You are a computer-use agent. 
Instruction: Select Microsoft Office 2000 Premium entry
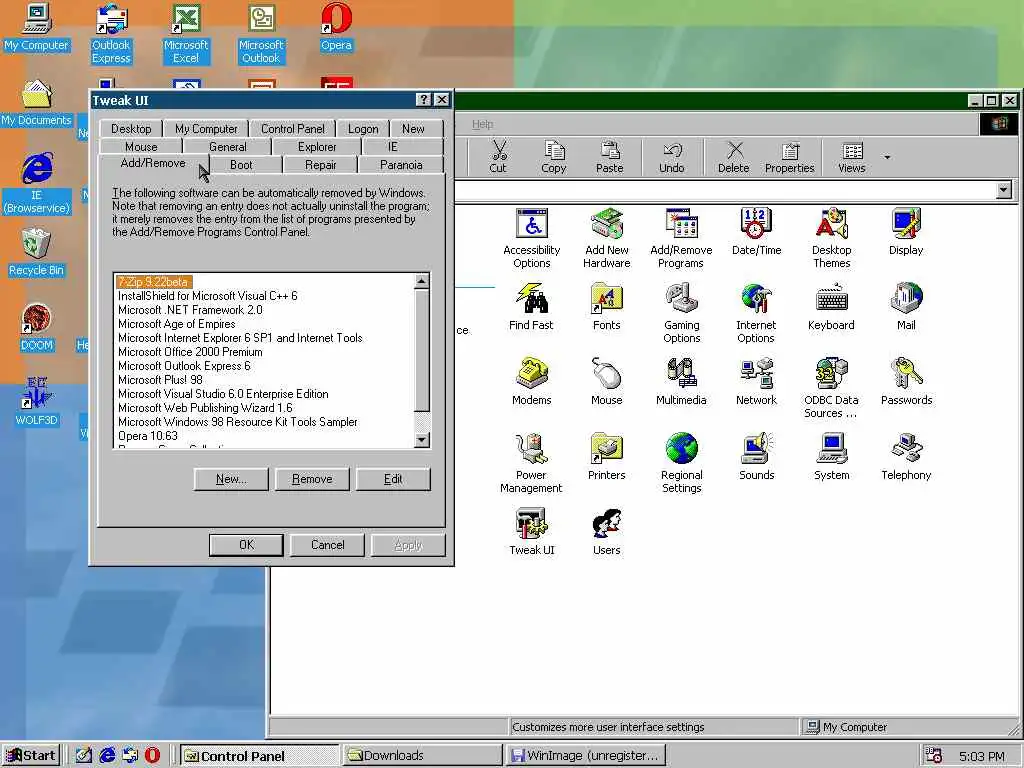(x=190, y=352)
